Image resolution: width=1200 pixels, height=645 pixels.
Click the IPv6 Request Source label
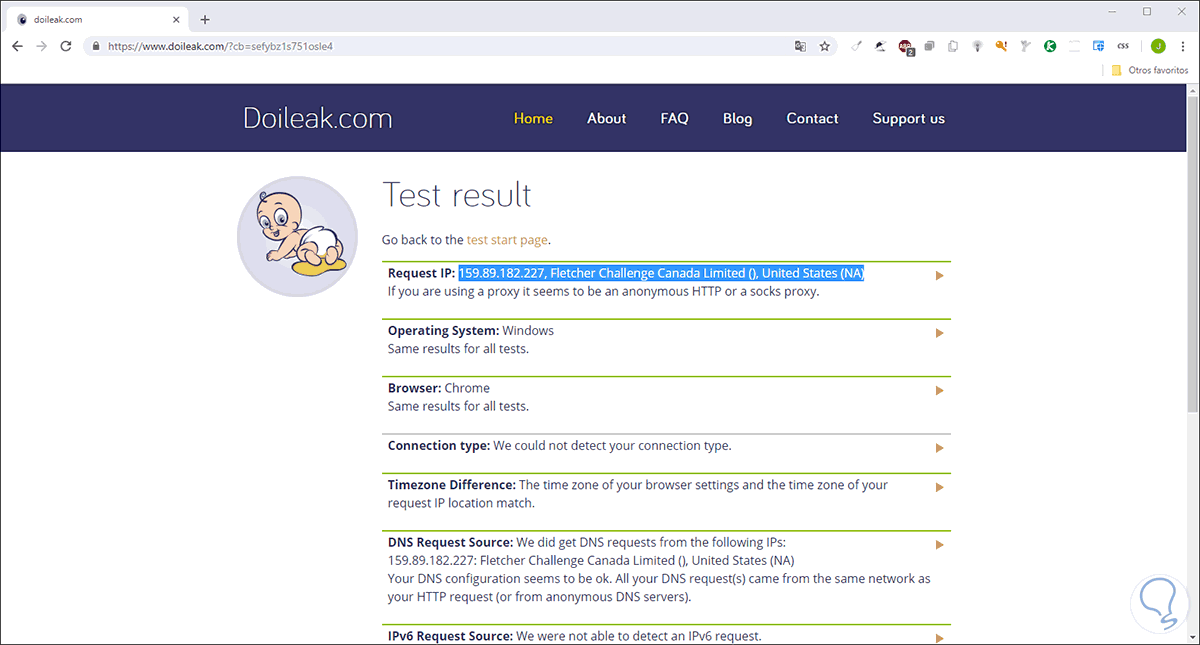pyautogui.click(x=450, y=636)
